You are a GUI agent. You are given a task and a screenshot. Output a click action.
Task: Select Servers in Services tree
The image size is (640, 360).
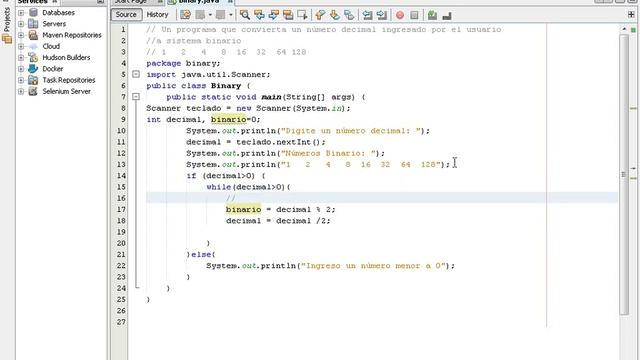coord(54,24)
